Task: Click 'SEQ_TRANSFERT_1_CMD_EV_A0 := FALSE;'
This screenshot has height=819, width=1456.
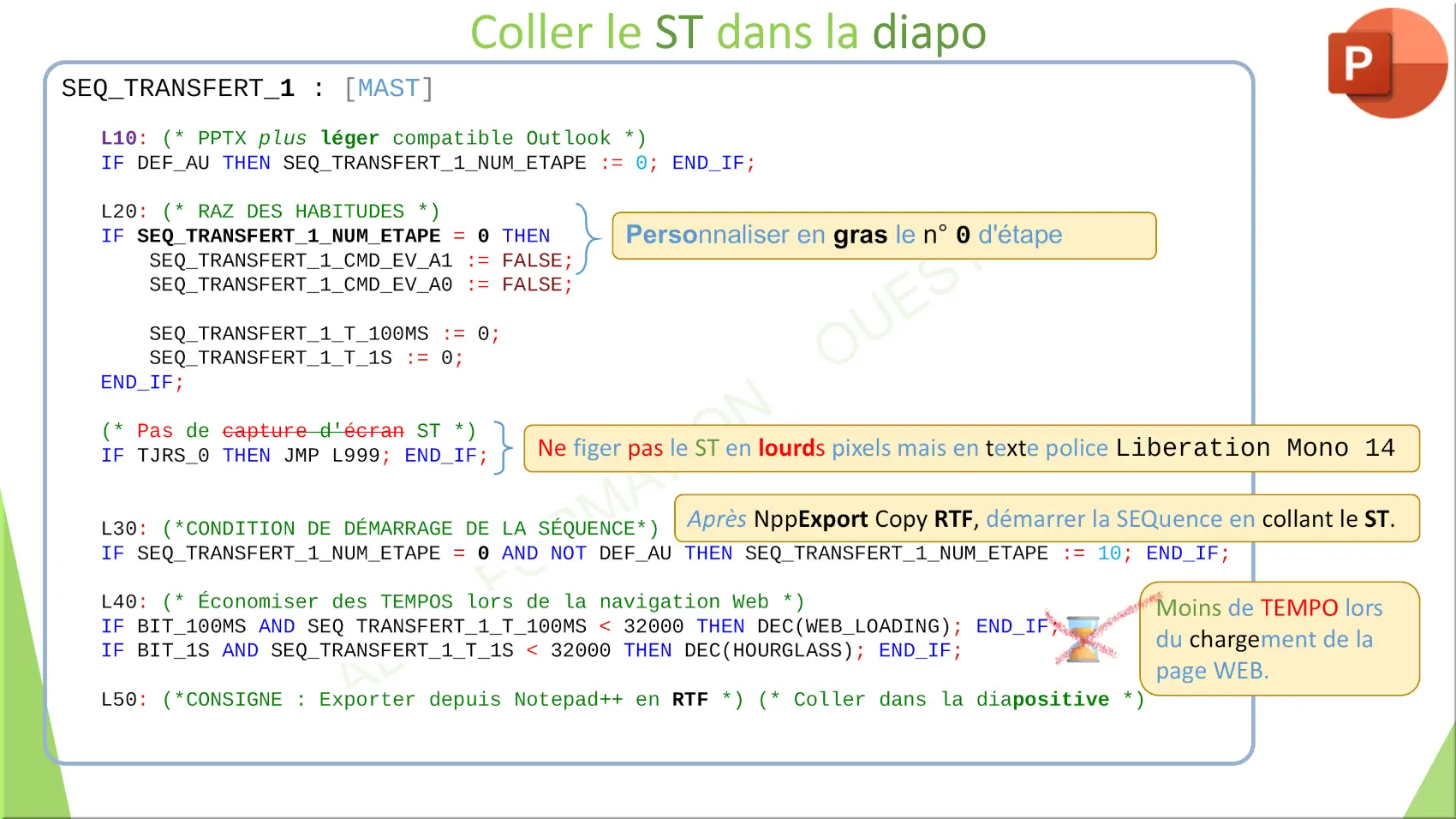Action: click(361, 284)
